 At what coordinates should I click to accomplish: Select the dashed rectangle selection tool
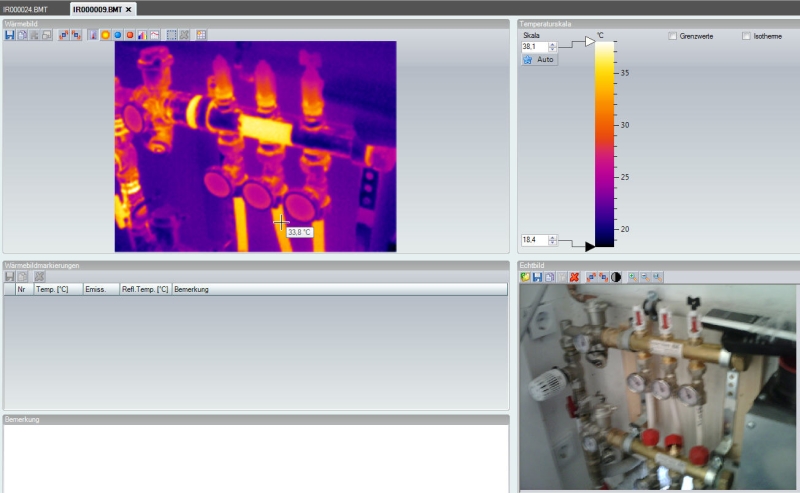tap(172, 35)
